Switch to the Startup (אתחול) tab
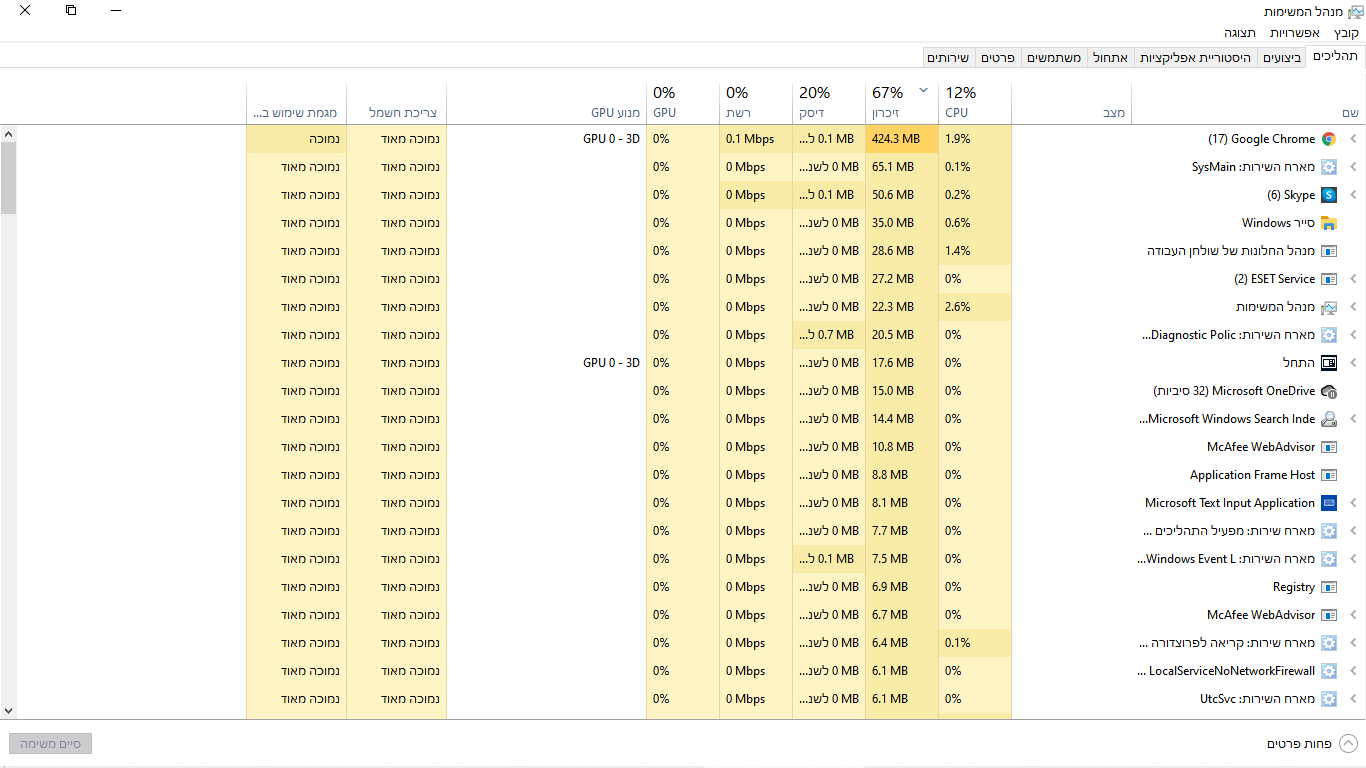Image resolution: width=1366 pixels, height=768 pixels. tap(1110, 58)
